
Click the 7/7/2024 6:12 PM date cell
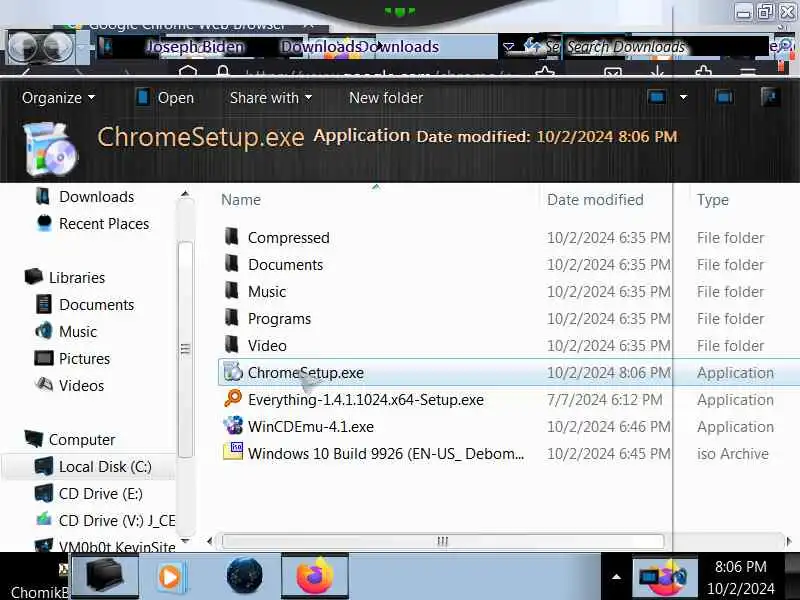click(x=605, y=400)
